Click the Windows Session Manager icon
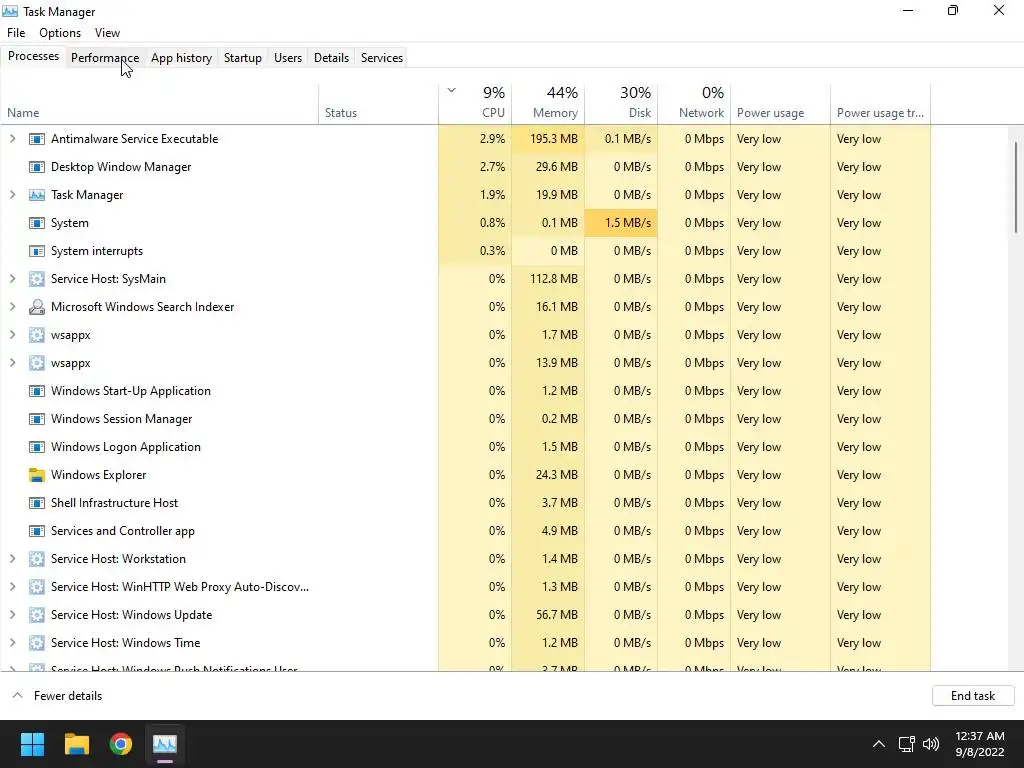1024x768 pixels. [37, 419]
